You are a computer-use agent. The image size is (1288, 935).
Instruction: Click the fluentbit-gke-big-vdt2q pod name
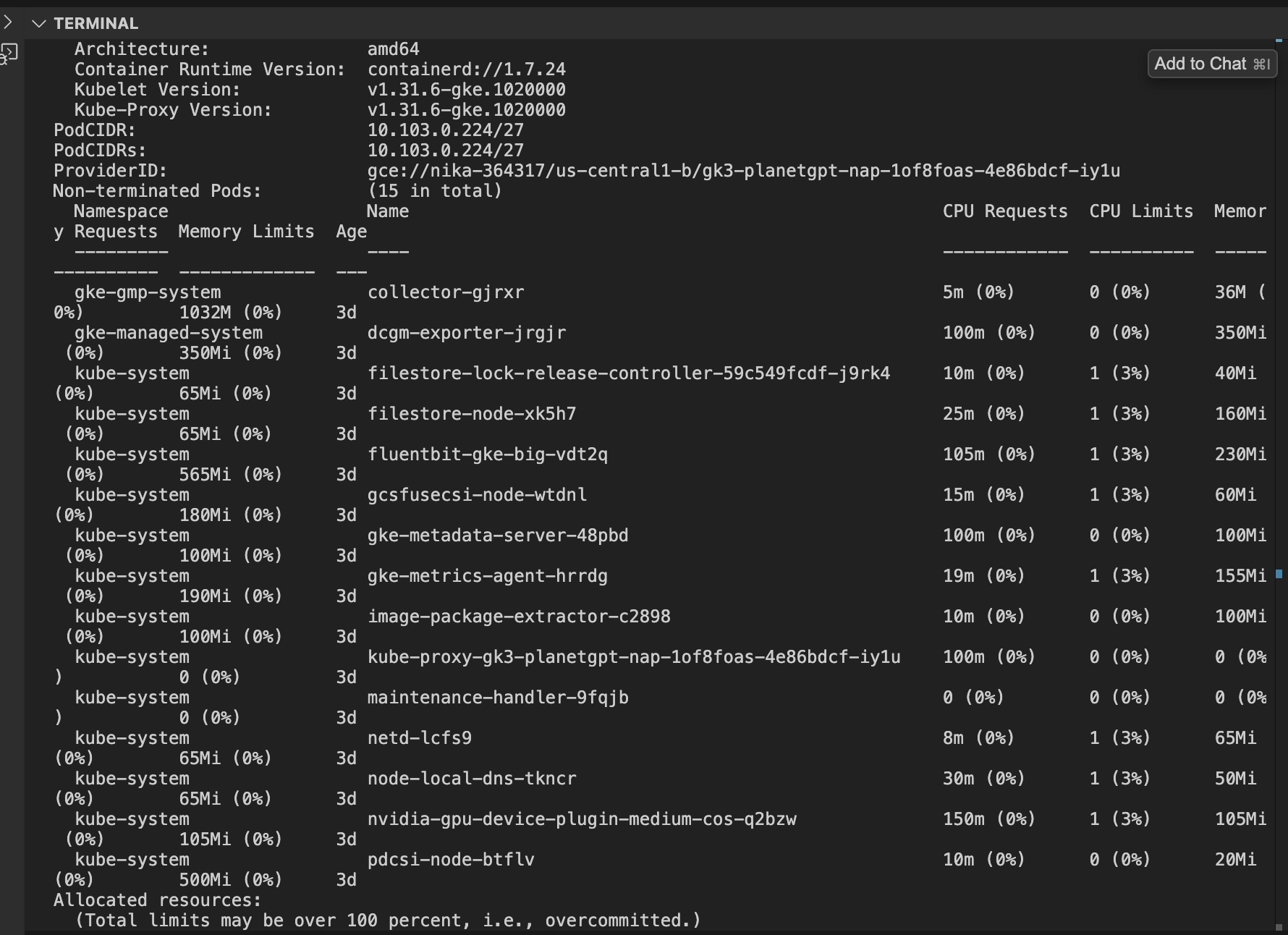coord(487,454)
